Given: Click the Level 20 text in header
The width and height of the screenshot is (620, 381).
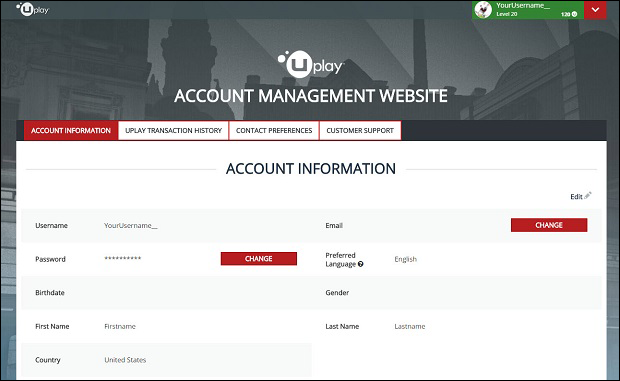Looking at the screenshot, I should coord(507,14).
